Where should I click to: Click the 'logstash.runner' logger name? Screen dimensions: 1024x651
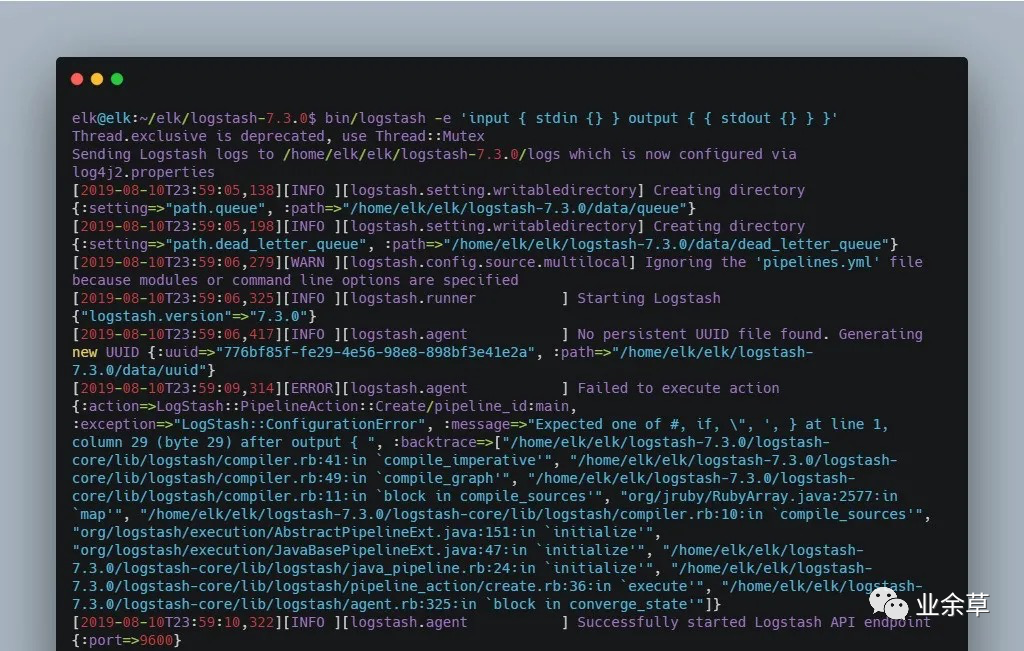pos(413,298)
